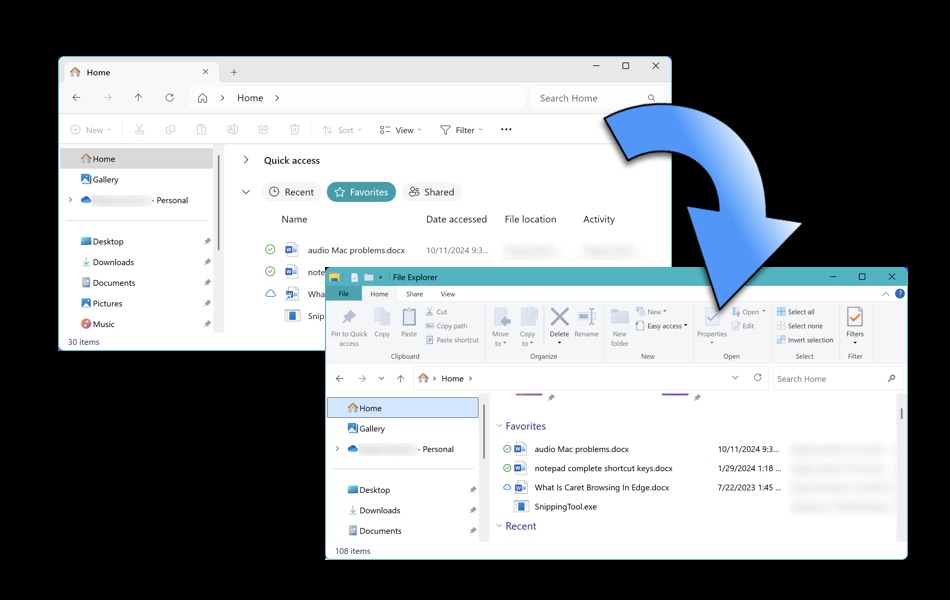Close the Home tab

pyautogui.click(x=205, y=72)
